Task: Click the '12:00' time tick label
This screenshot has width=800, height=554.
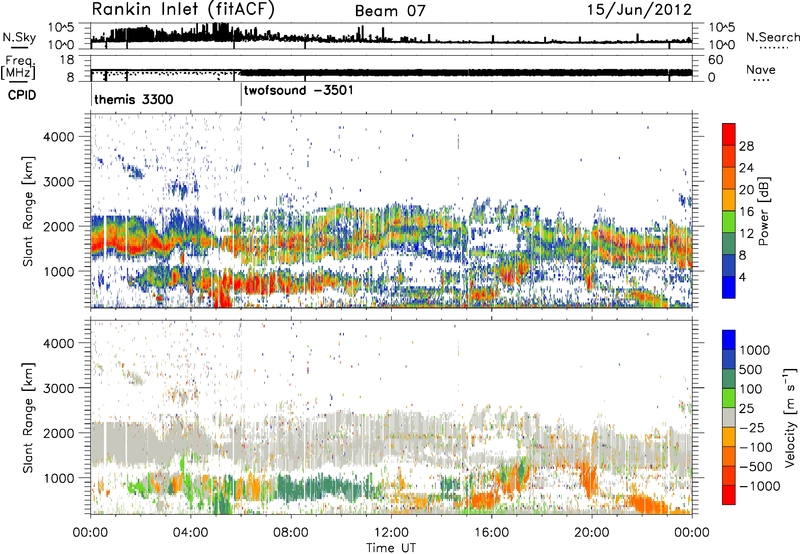Action: click(391, 533)
